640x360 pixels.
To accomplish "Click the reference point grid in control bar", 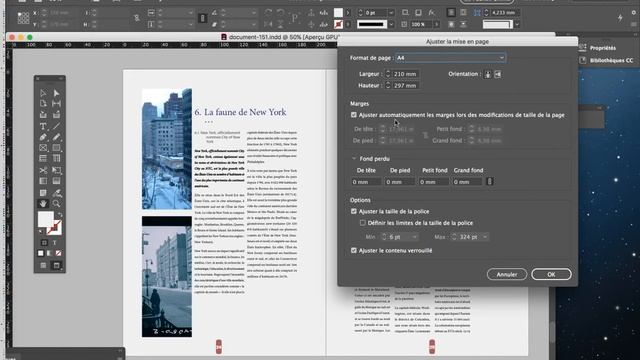I will pyautogui.click(x=23, y=18).
